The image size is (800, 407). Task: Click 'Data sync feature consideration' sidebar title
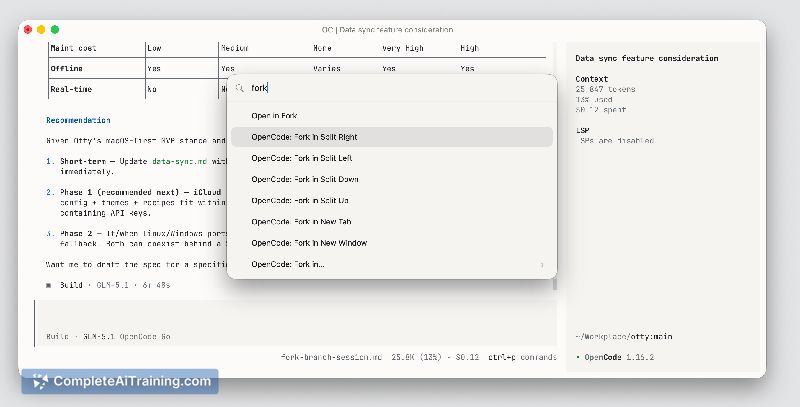(x=646, y=58)
